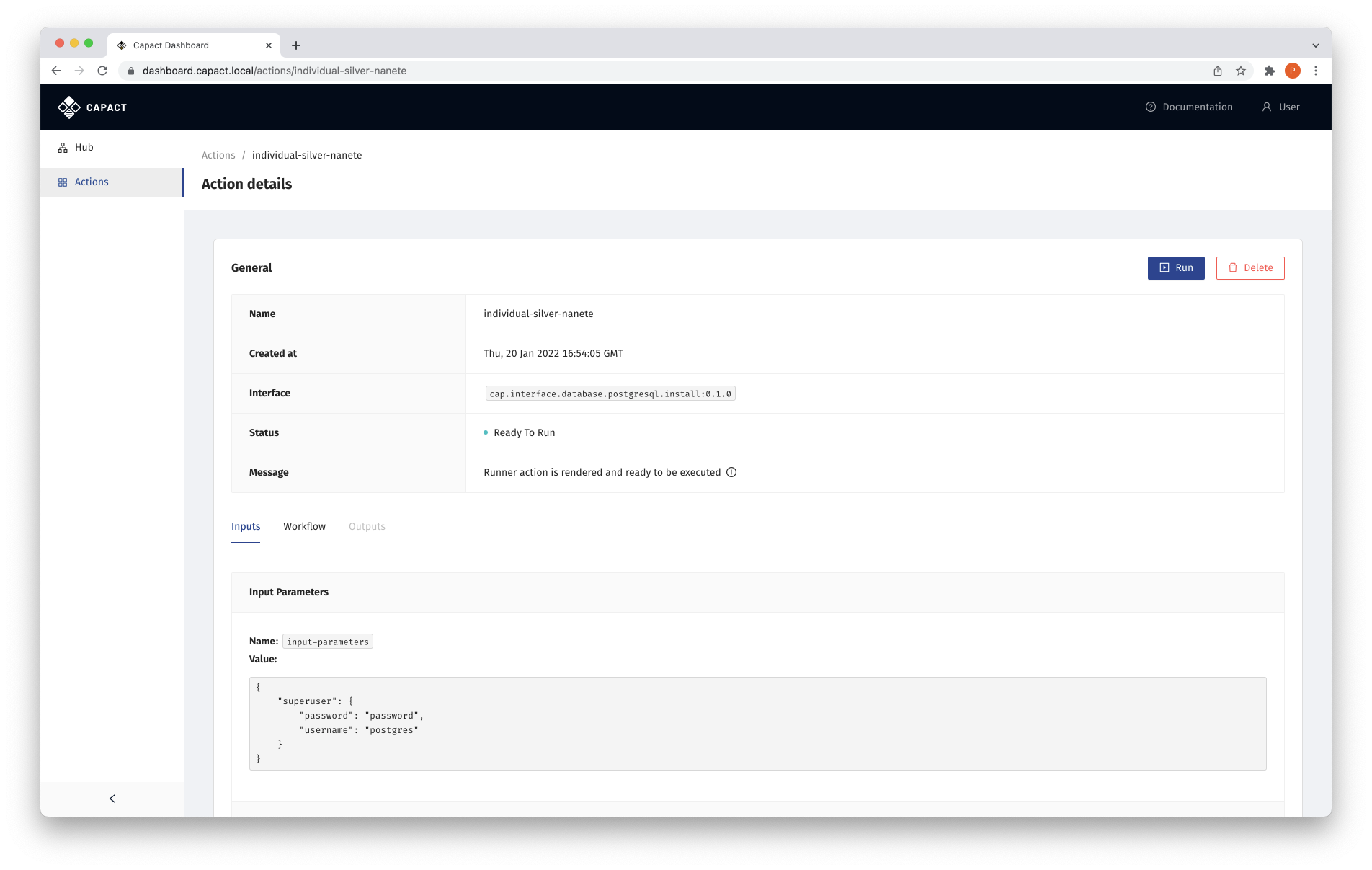Image resolution: width=1372 pixels, height=870 pixels.
Task: Open Hub in the sidebar
Action: 84,148
